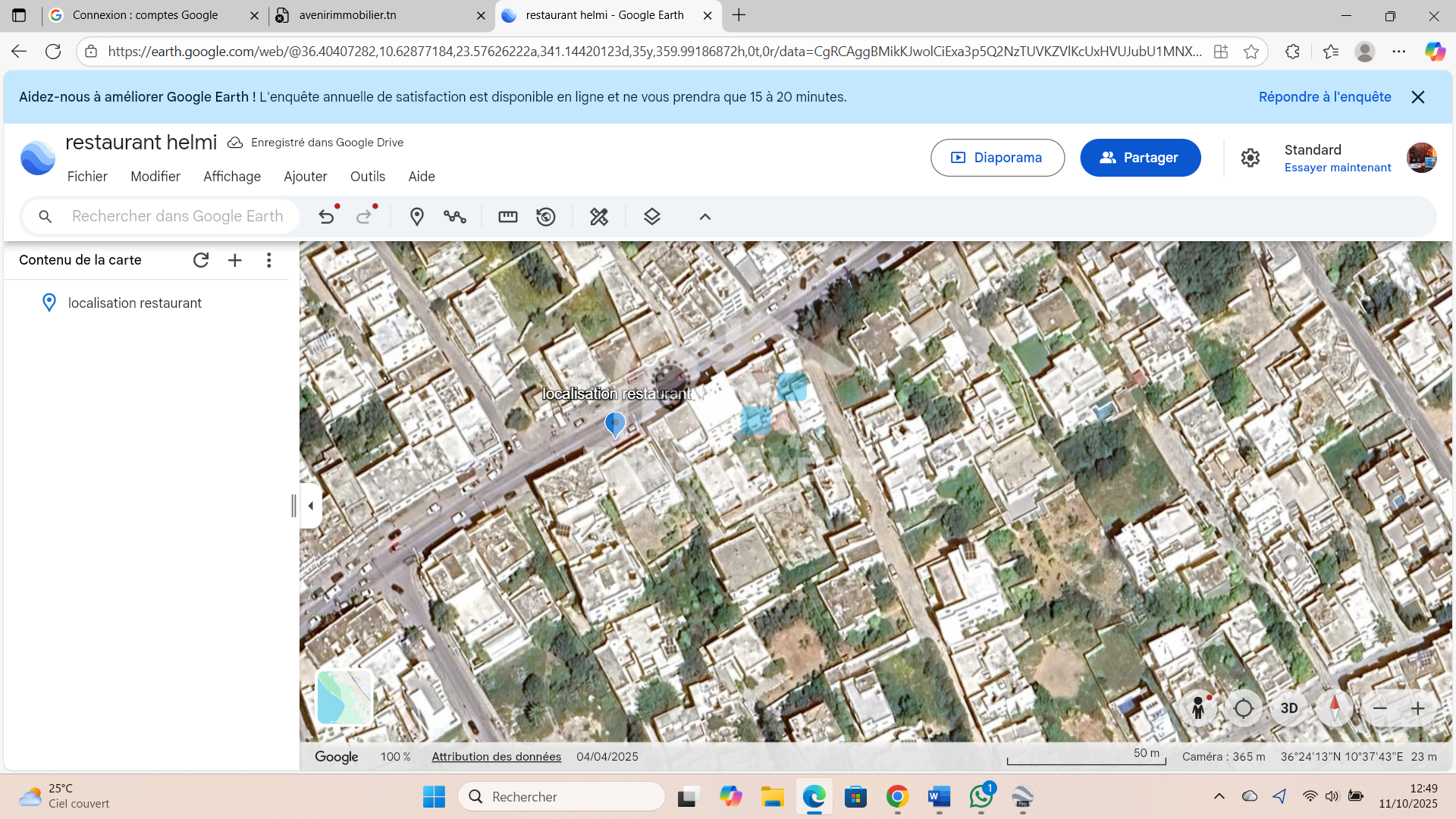The image size is (1456, 819).
Task: Open the historical imagery clock icon
Action: pos(546,217)
